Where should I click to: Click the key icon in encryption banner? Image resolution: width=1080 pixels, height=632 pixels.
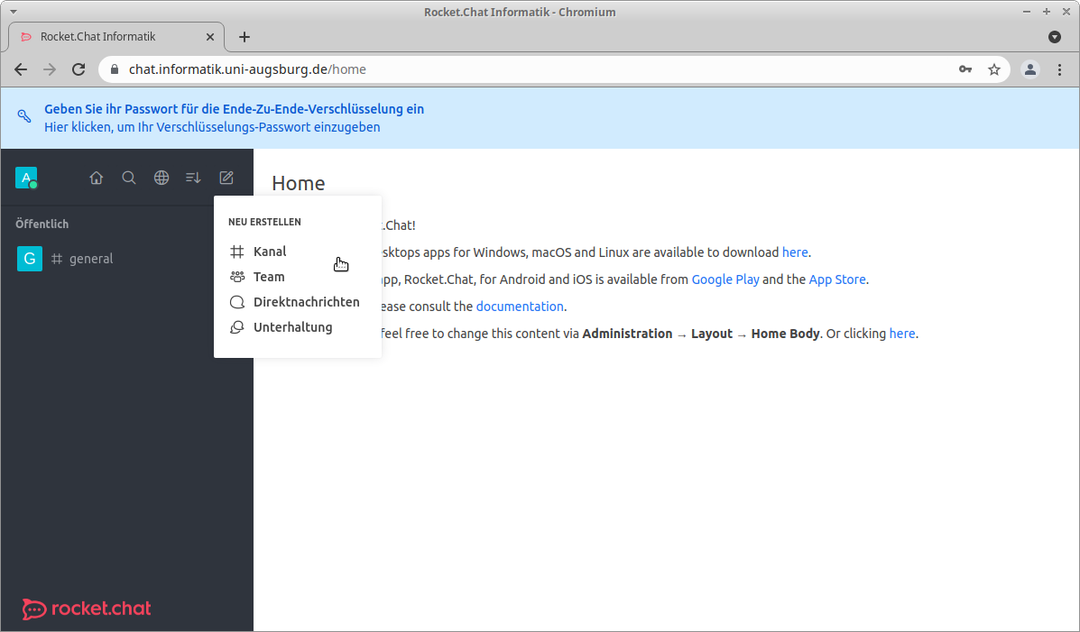click(24, 116)
